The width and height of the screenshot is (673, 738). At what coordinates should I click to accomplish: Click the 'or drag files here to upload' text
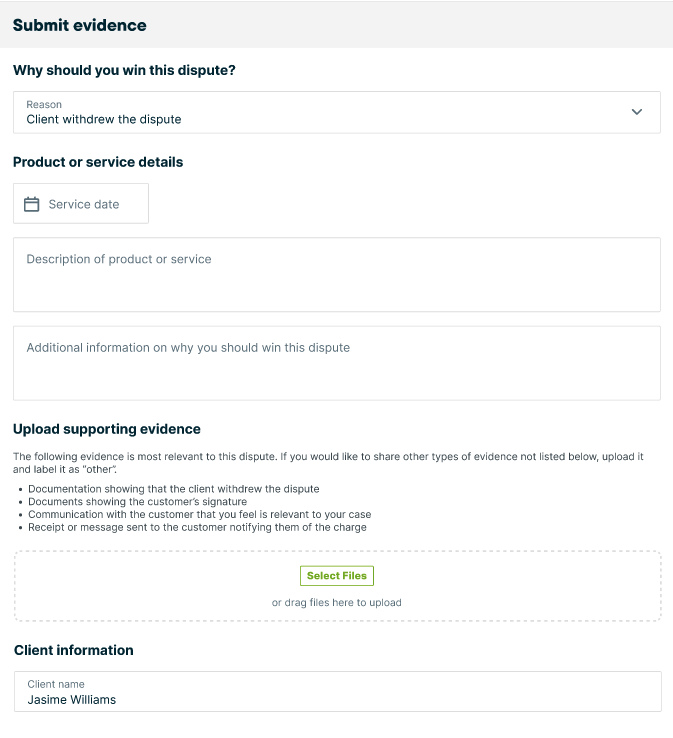tap(336, 602)
